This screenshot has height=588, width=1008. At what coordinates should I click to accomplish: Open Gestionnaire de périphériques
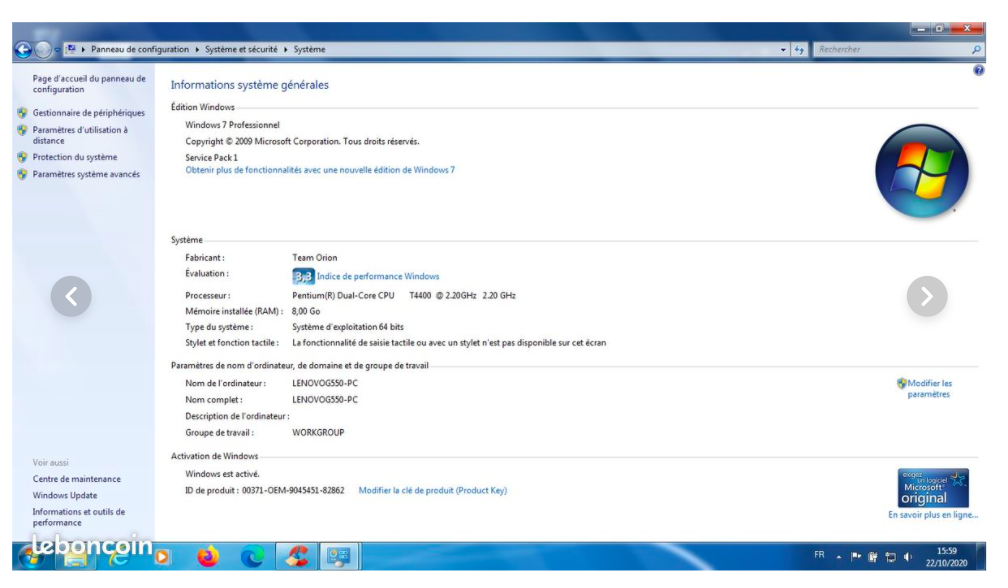tap(89, 113)
